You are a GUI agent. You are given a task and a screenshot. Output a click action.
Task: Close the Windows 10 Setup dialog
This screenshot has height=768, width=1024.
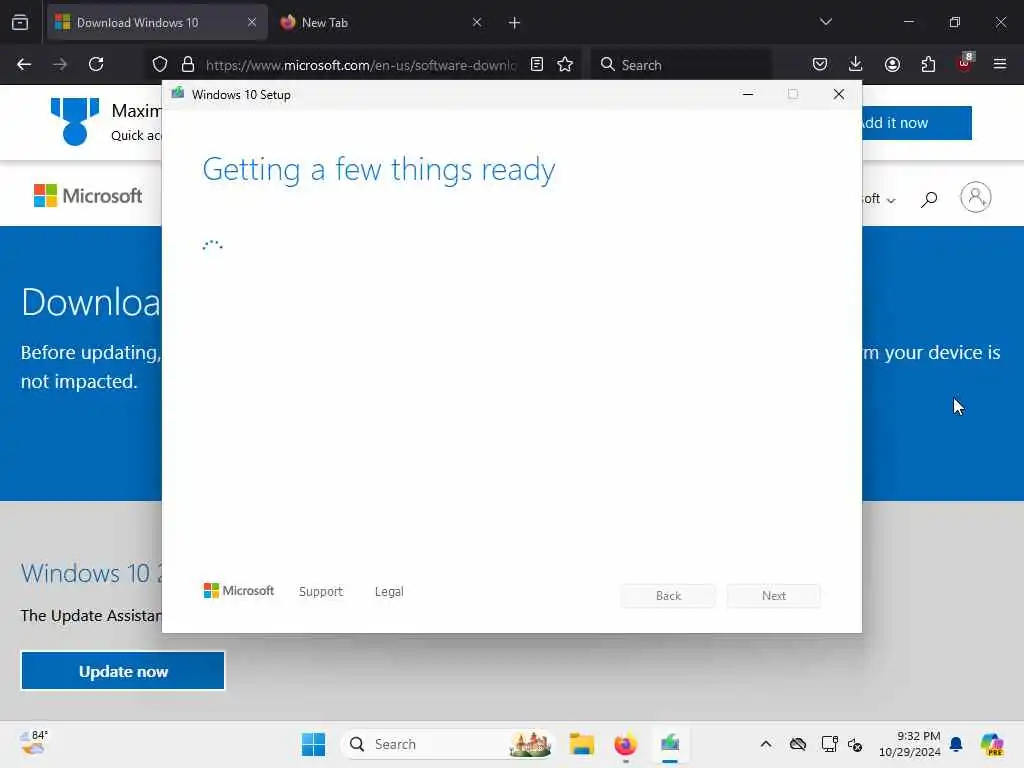point(839,94)
